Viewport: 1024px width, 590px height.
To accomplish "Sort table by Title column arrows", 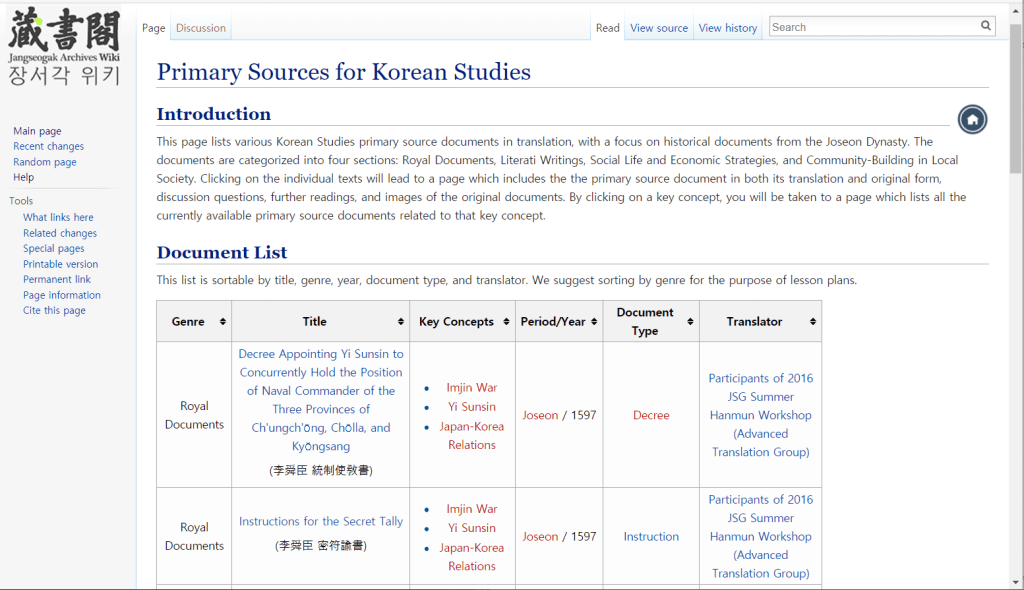I will pyautogui.click(x=401, y=322).
